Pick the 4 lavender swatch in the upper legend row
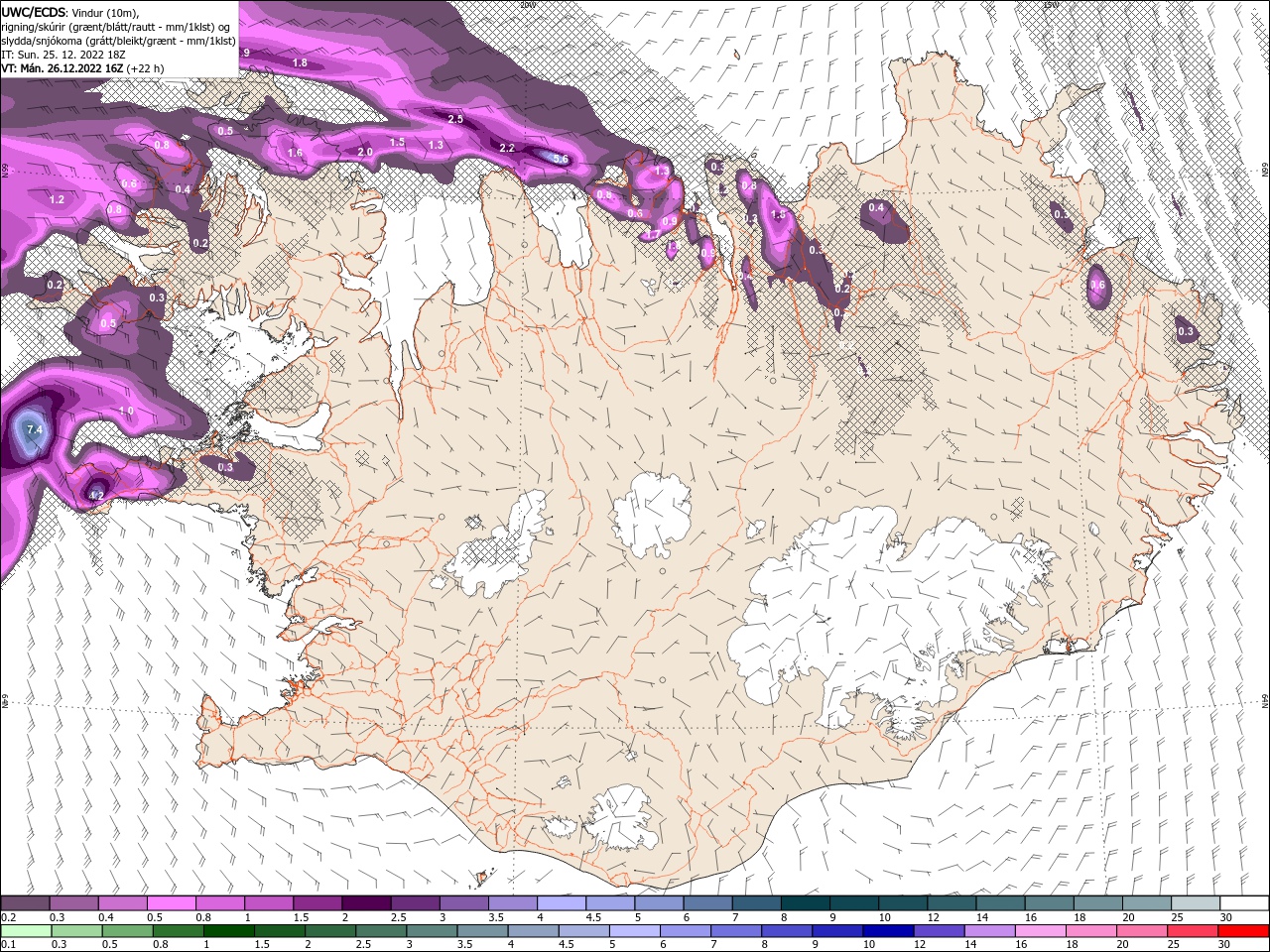1270x952 pixels. pyautogui.click(x=562, y=903)
